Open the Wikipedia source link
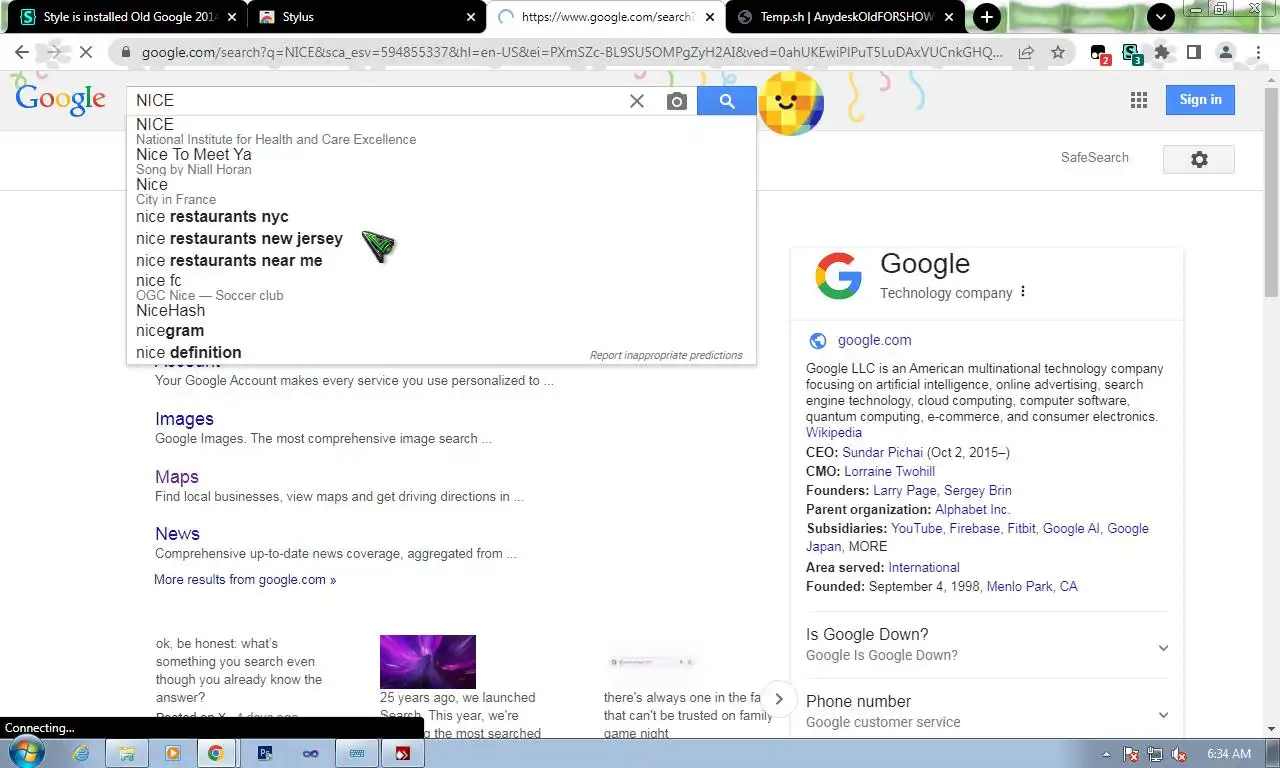 coord(834,433)
